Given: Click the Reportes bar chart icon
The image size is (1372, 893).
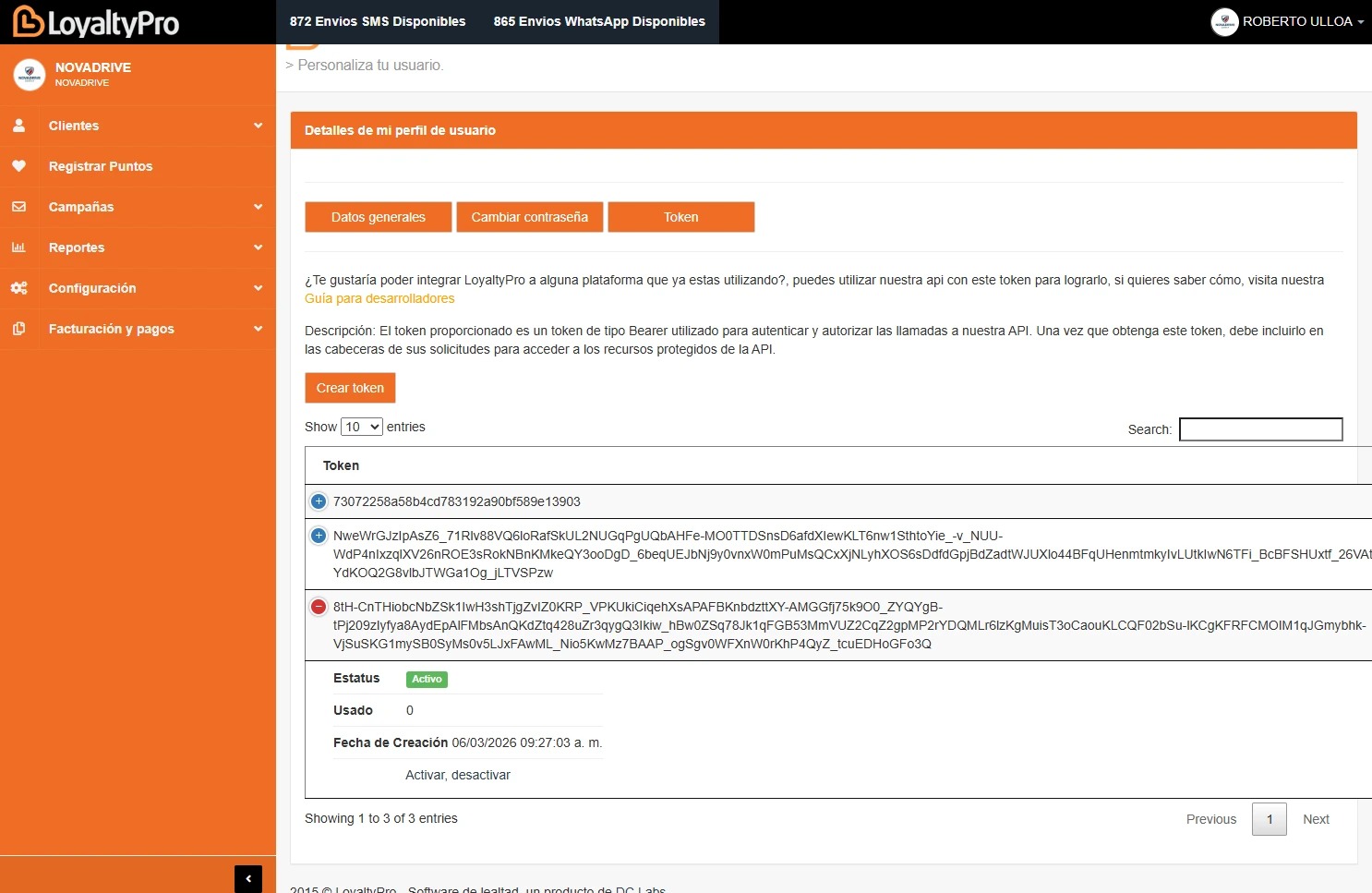Looking at the screenshot, I should coord(18,247).
